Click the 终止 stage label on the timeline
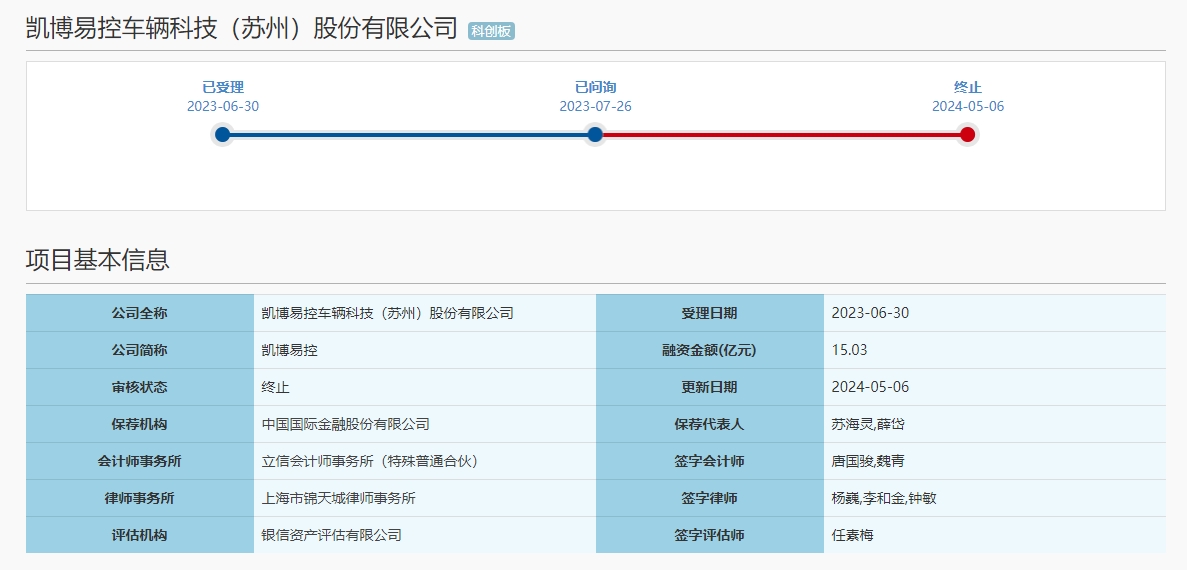 [967, 88]
